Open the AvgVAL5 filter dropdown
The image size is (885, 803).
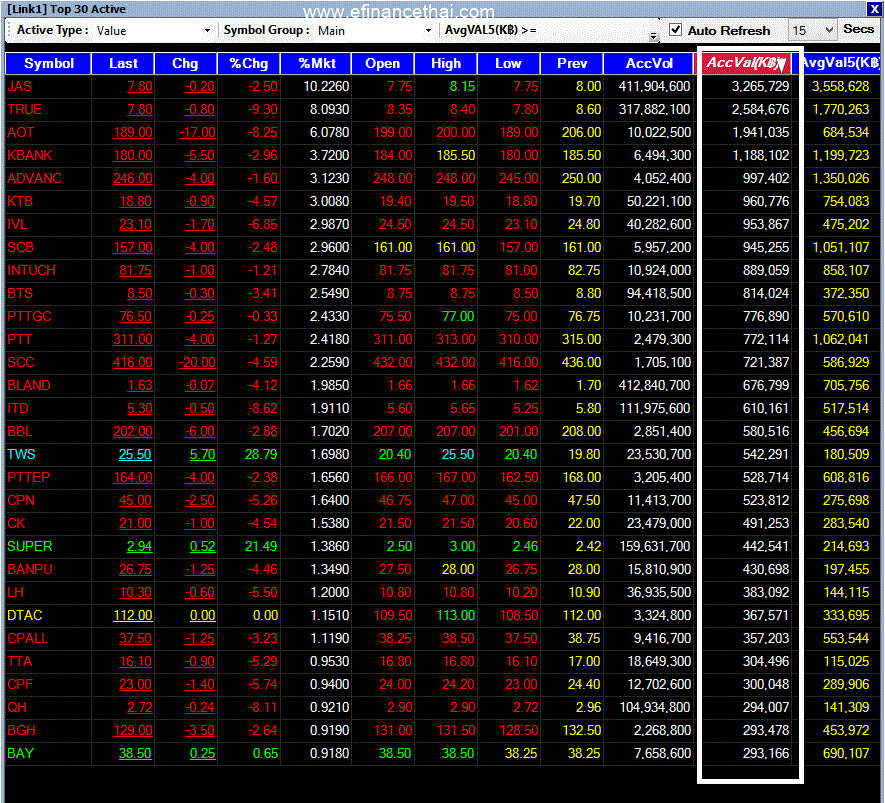pyautogui.click(x=654, y=36)
